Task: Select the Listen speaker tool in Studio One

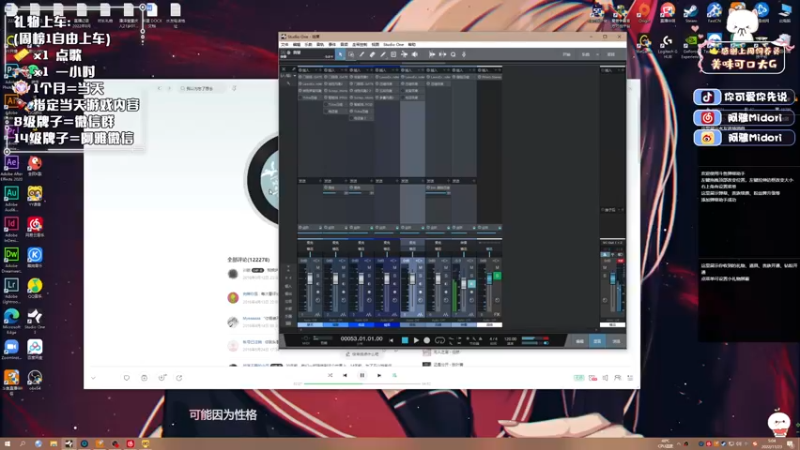Action: (x=415, y=55)
